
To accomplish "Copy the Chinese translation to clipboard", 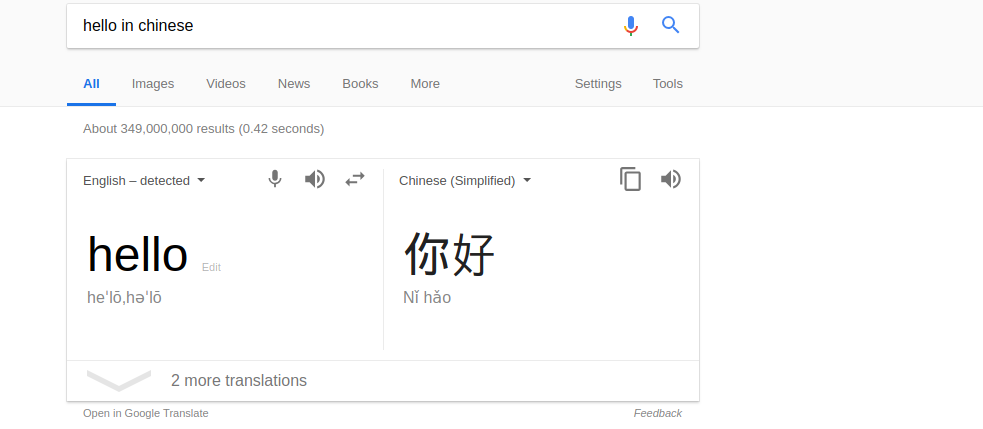I will coord(630,179).
